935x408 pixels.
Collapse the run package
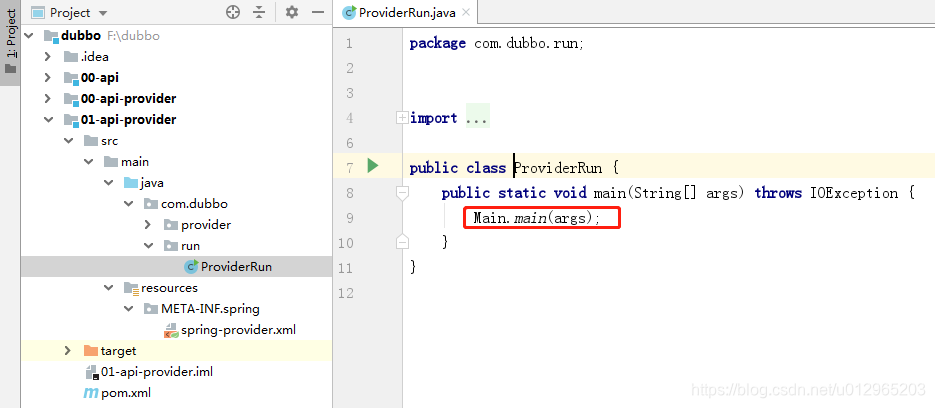pyautogui.click(x=148, y=246)
